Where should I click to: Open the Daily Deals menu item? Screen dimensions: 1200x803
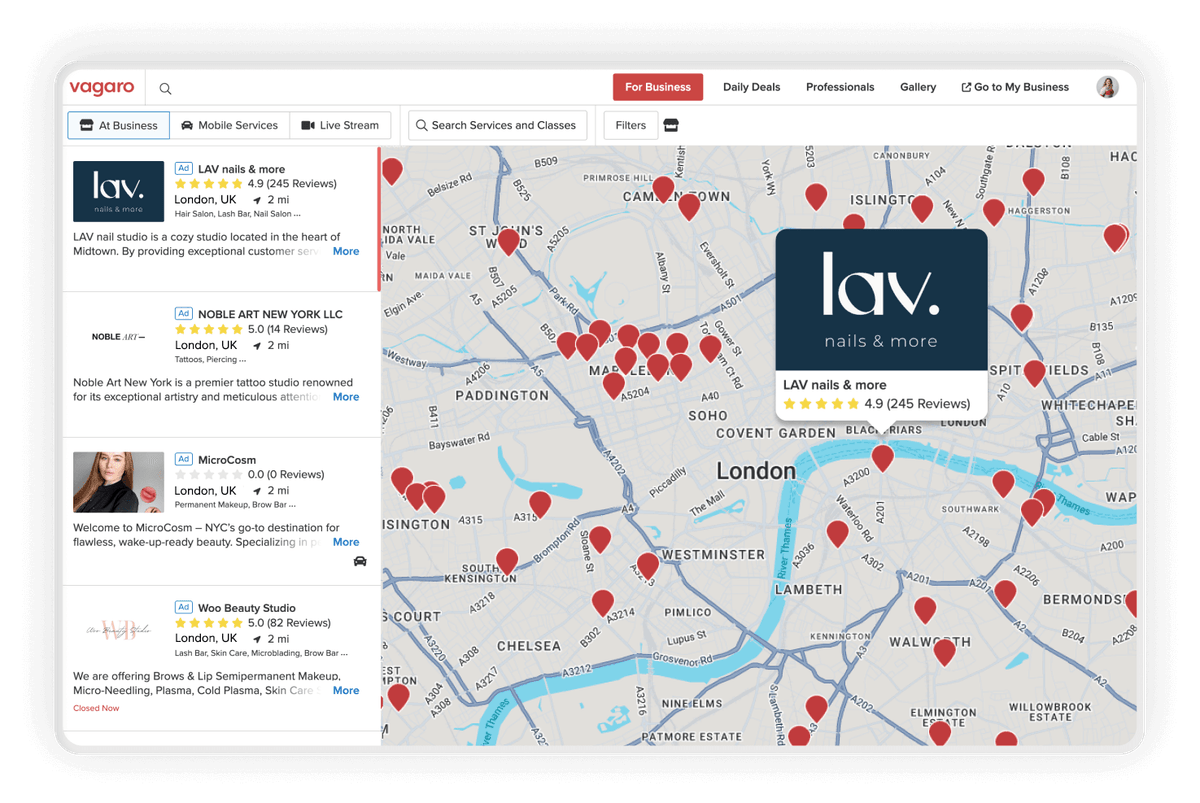pyautogui.click(x=751, y=87)
